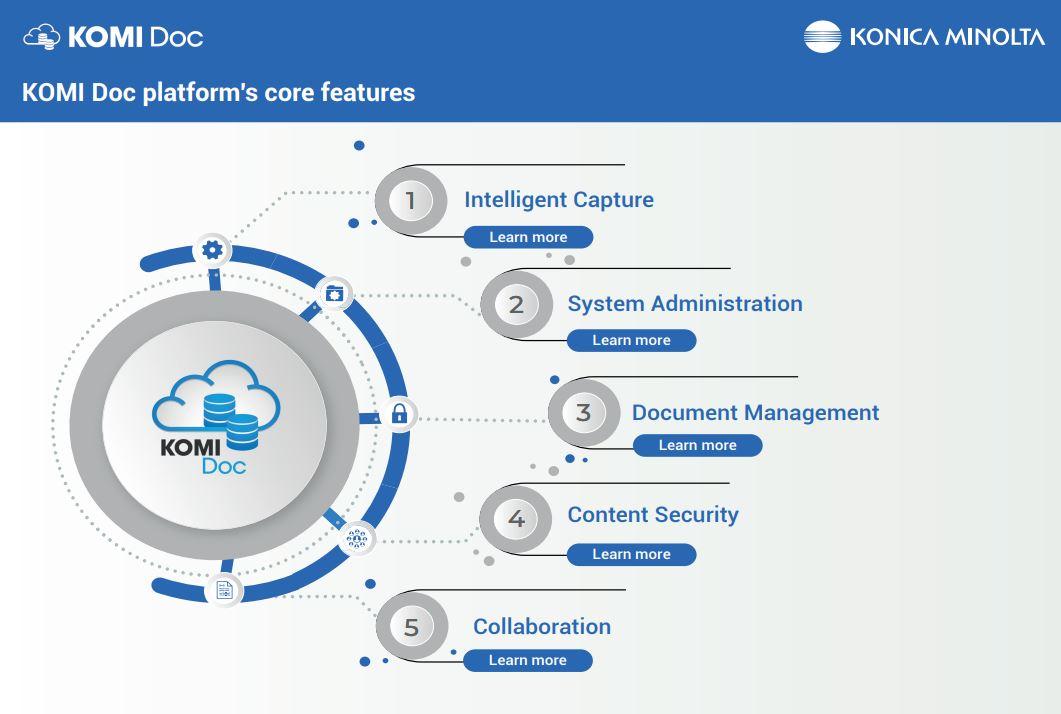Select the Content Security heading
The height and width of the screenshot is (714, 1061).
[x=653, y=515]
